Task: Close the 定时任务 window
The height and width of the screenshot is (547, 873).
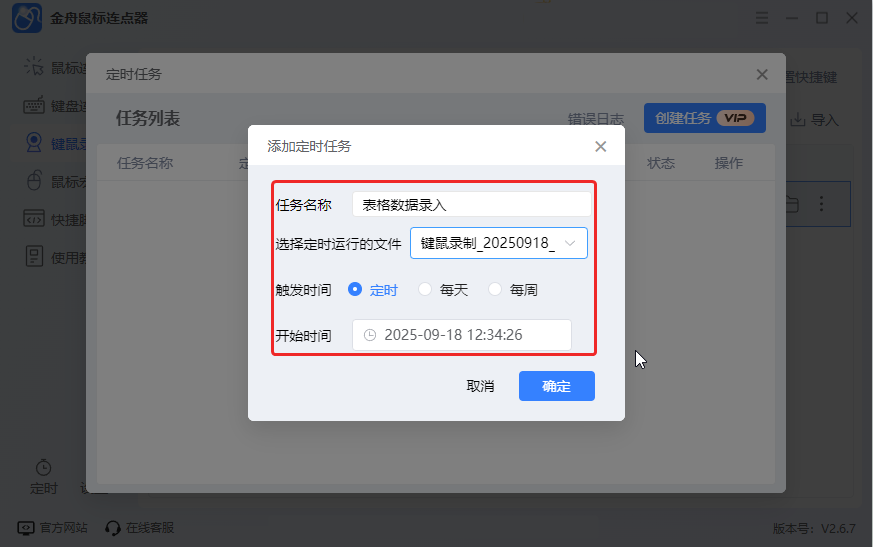Action: click(x=762, y=75)
